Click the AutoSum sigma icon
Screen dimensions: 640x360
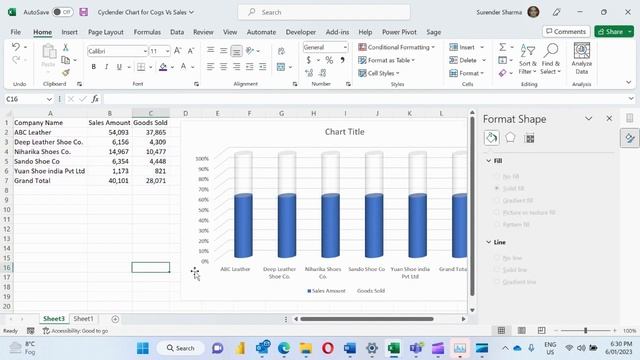click(502, 47)
